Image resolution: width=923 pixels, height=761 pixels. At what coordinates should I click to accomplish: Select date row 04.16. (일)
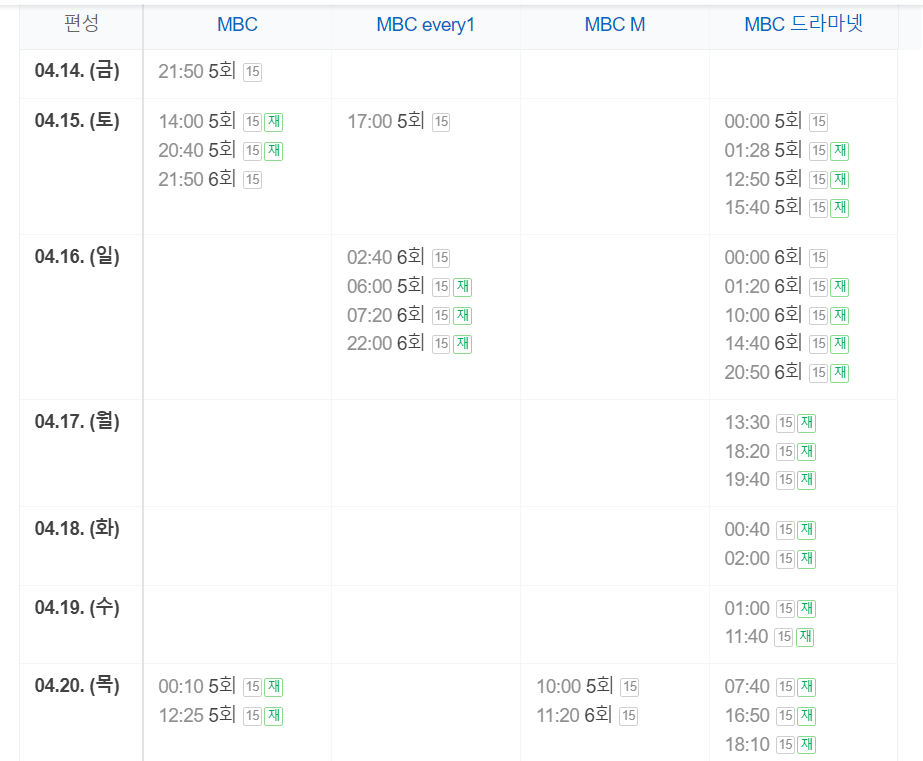point(77,257)
